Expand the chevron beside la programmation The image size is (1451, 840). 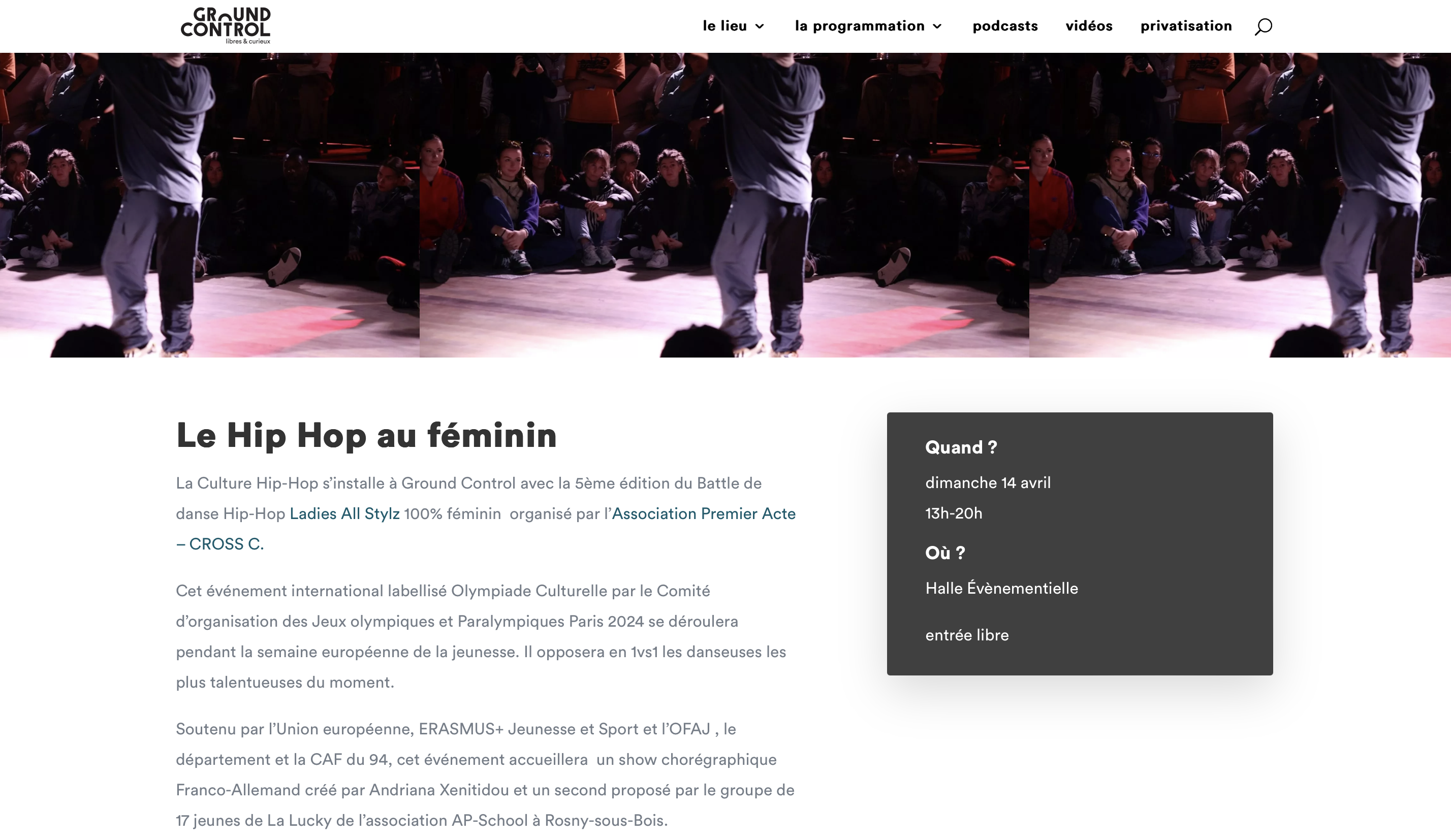(937, 26)
